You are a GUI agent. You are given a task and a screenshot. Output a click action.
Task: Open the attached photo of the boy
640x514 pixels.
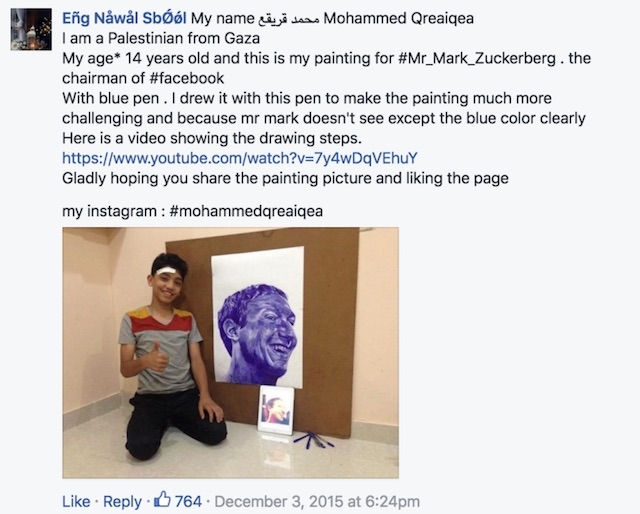230,353
